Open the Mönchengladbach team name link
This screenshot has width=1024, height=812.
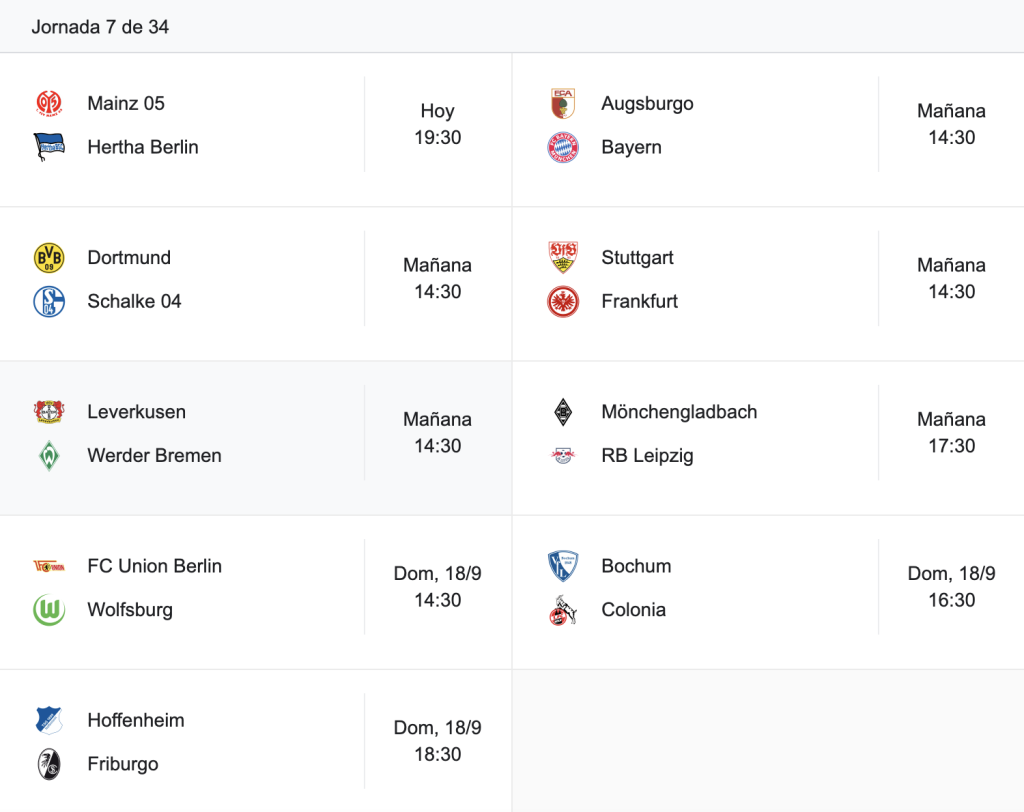679,412
